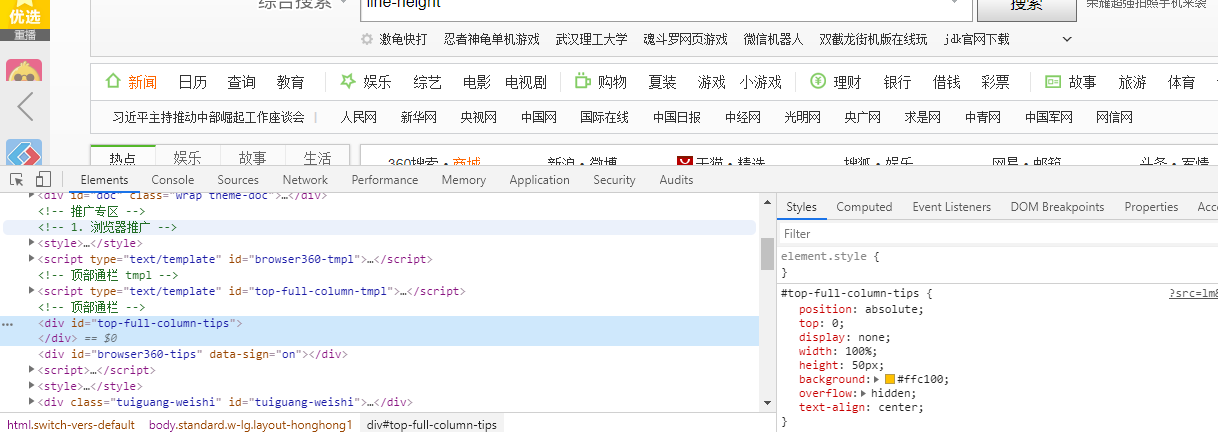Click the refresh hot searches icon
Viewport: 1218px width, 432px height.
pyautogui.click(x=367, y=39)
